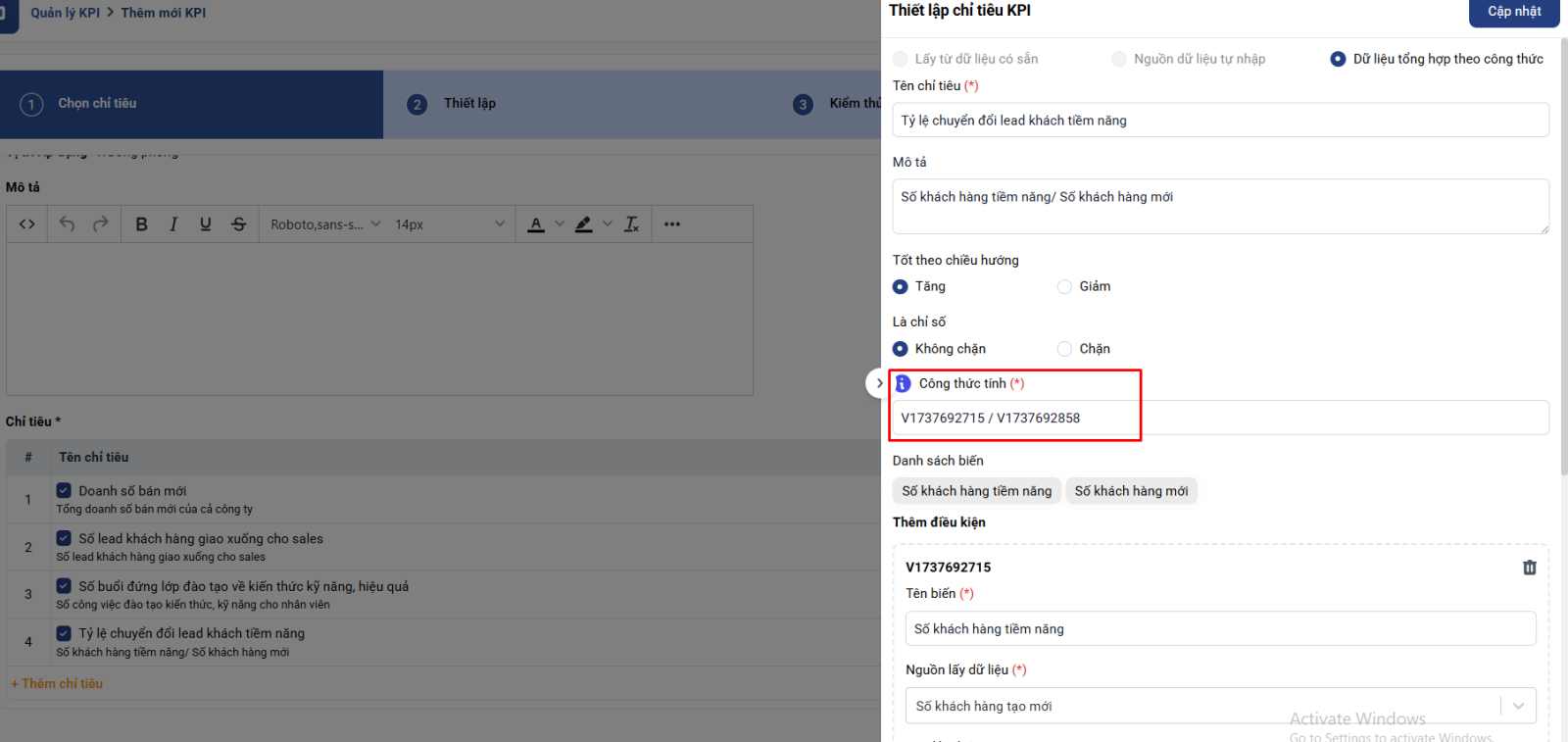Click the undo icon in editor toolbar

click(x=67, y=224)
